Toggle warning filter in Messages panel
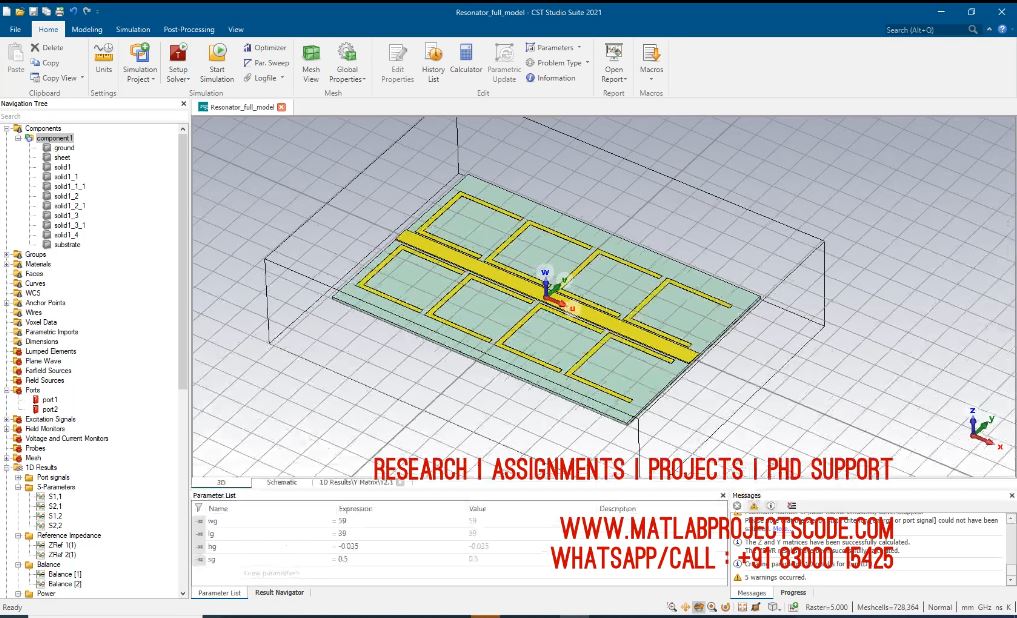Image resolution: width=1017 pixels, height=618 pixels. pyautogui.click(x=755, y=506)
